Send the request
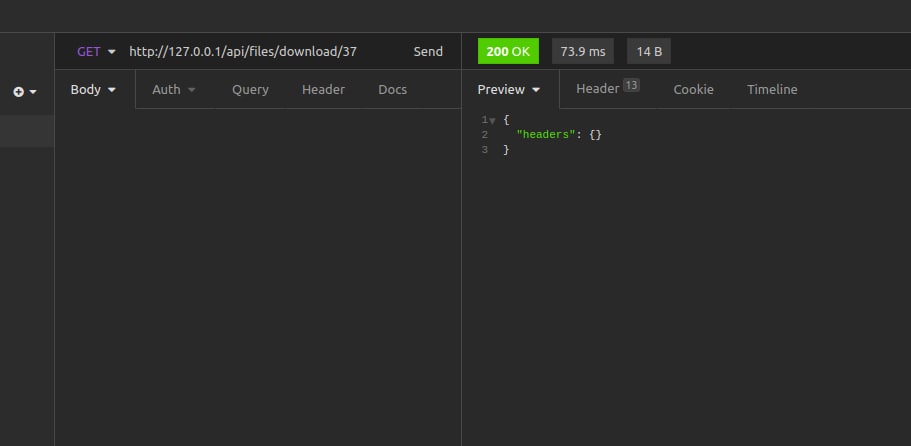 click(428, 52)
